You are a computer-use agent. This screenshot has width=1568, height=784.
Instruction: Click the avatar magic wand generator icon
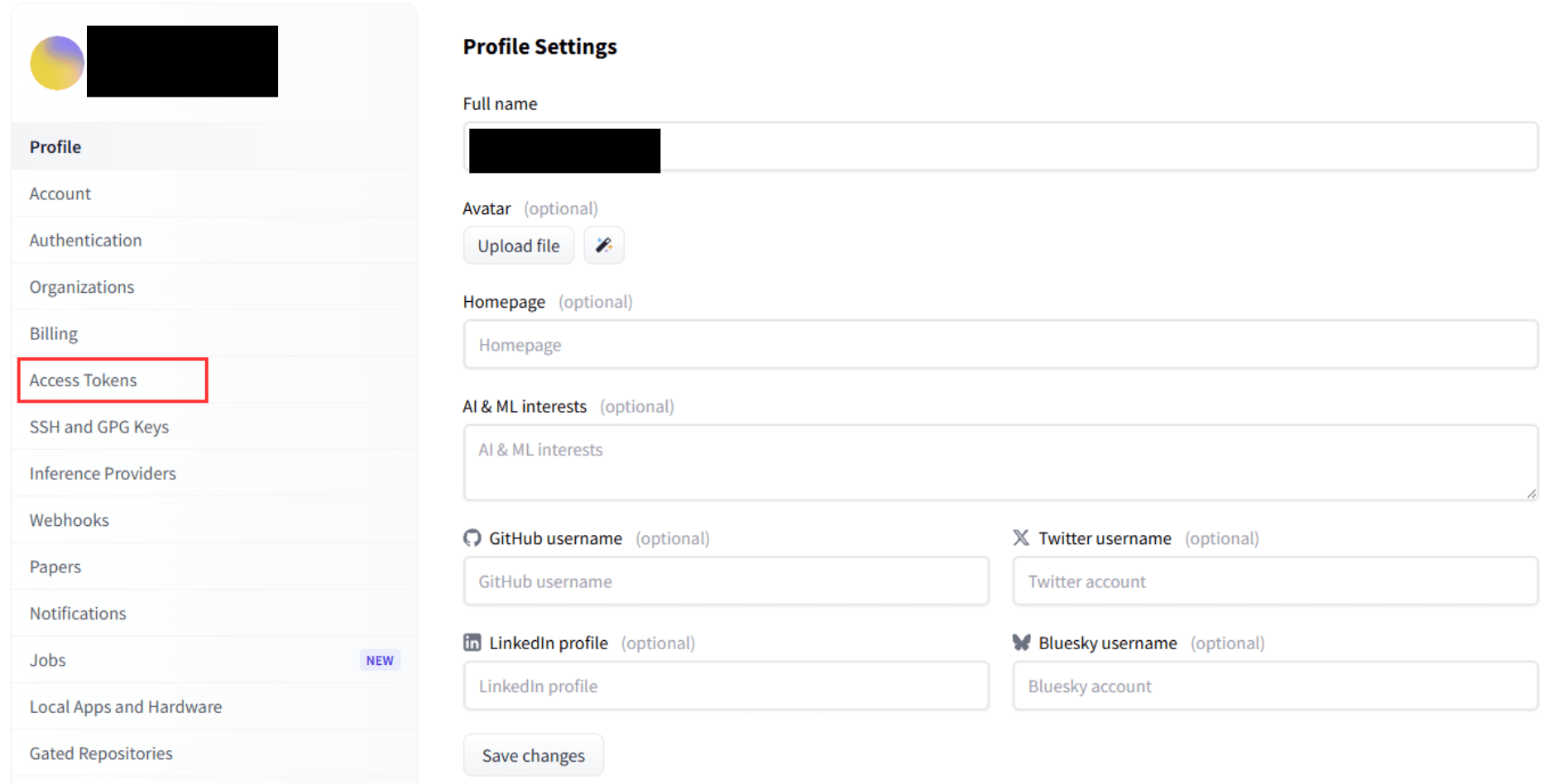604,246
